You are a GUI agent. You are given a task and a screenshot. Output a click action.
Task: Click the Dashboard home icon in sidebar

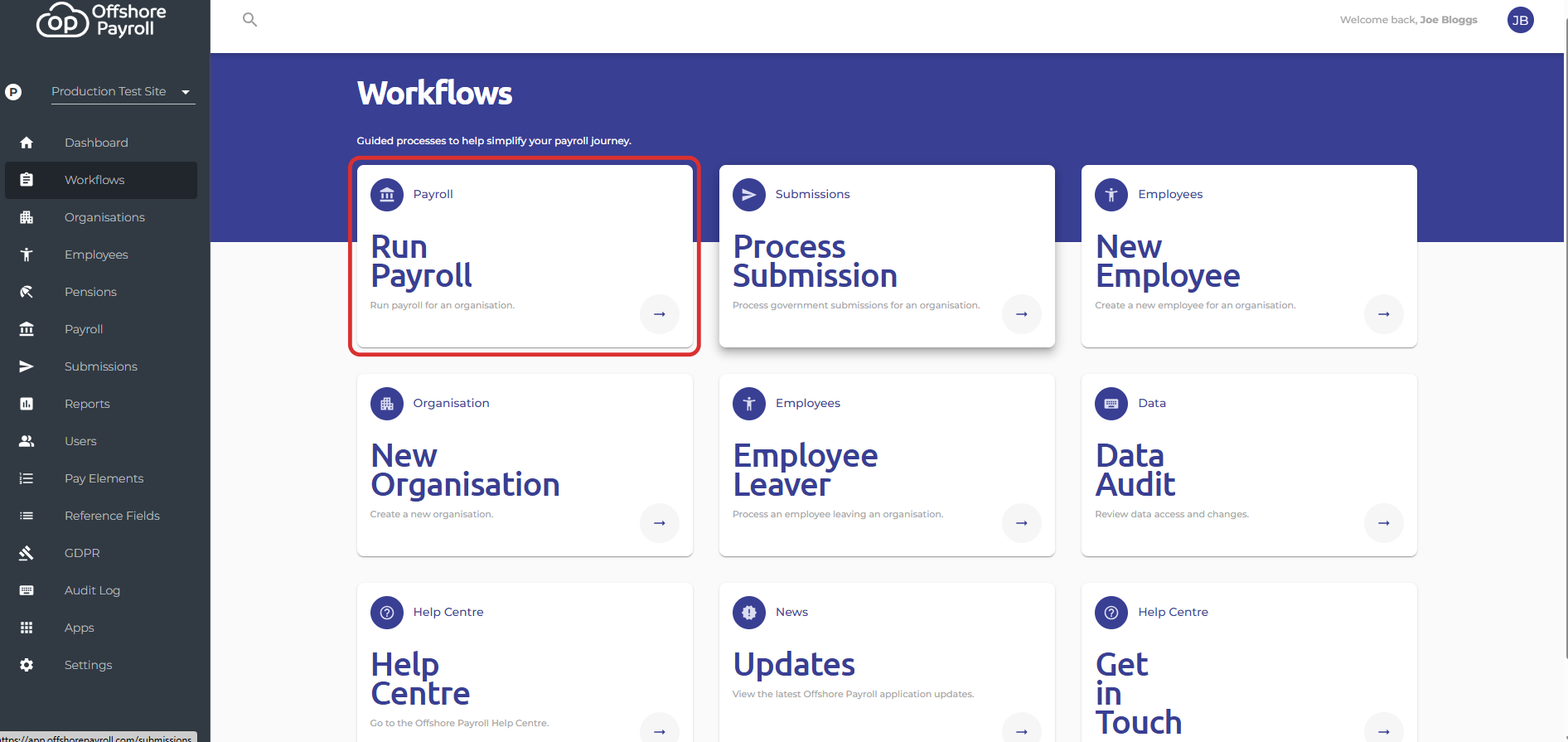coord(27,143)
